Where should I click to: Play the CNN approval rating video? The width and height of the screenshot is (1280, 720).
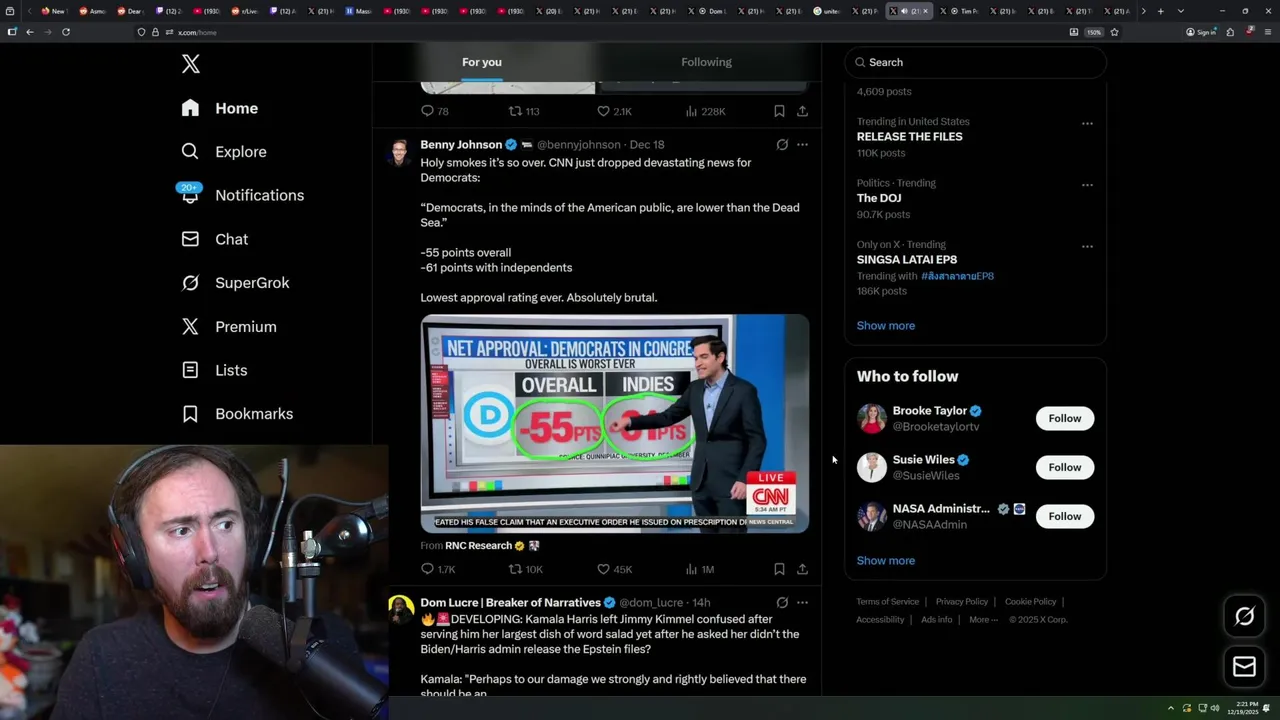[615, 423]
